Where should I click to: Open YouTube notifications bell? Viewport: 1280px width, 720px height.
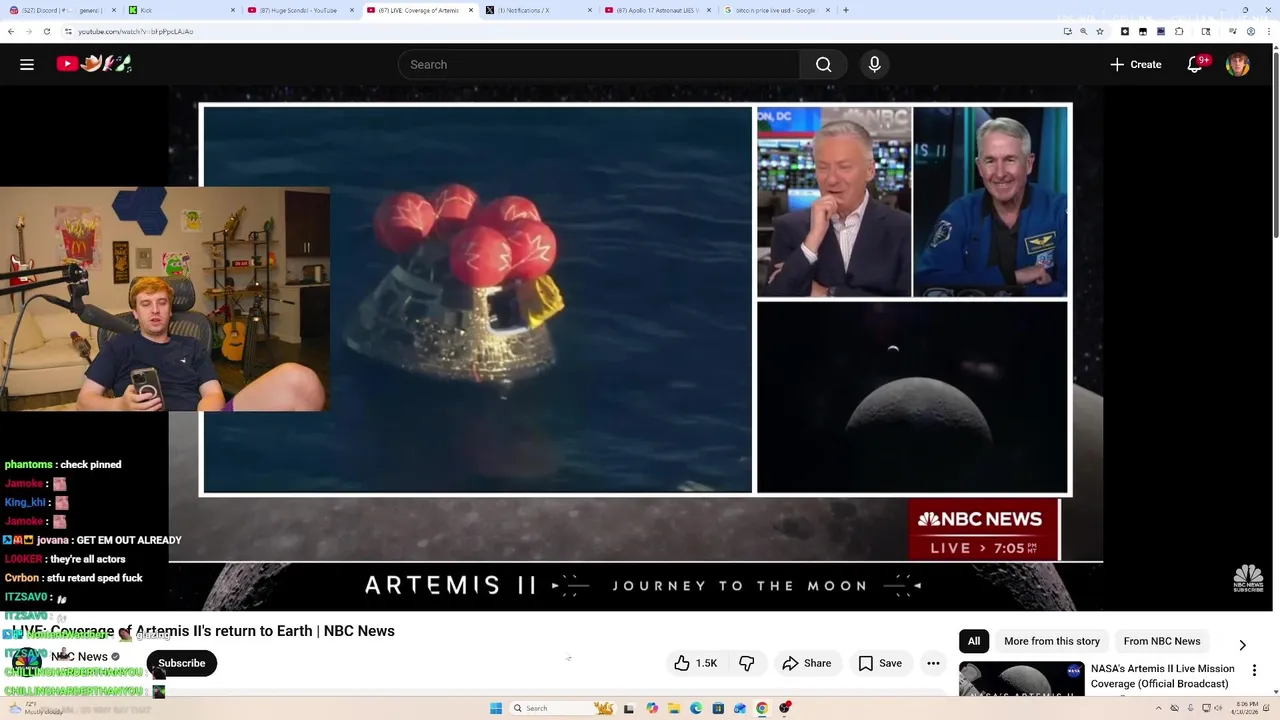tap(1195, 64)
